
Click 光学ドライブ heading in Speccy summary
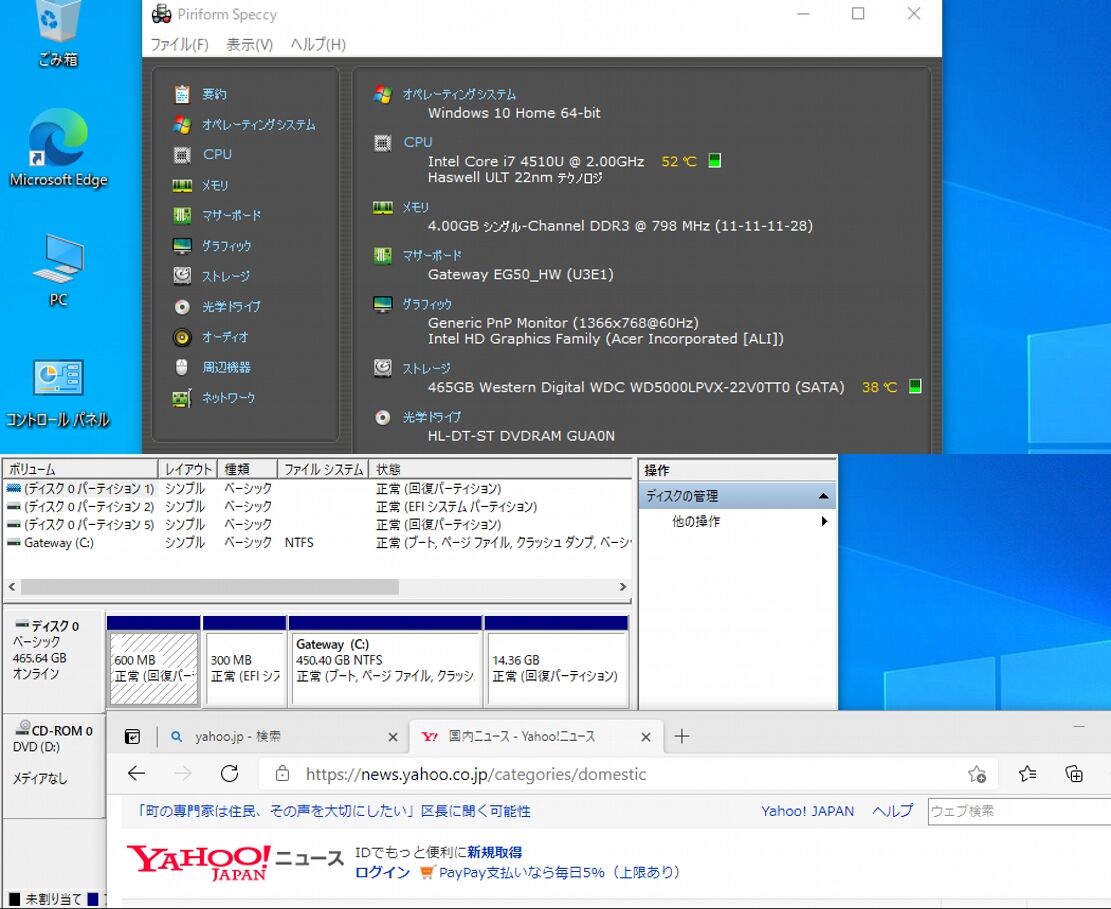point(432,417)
